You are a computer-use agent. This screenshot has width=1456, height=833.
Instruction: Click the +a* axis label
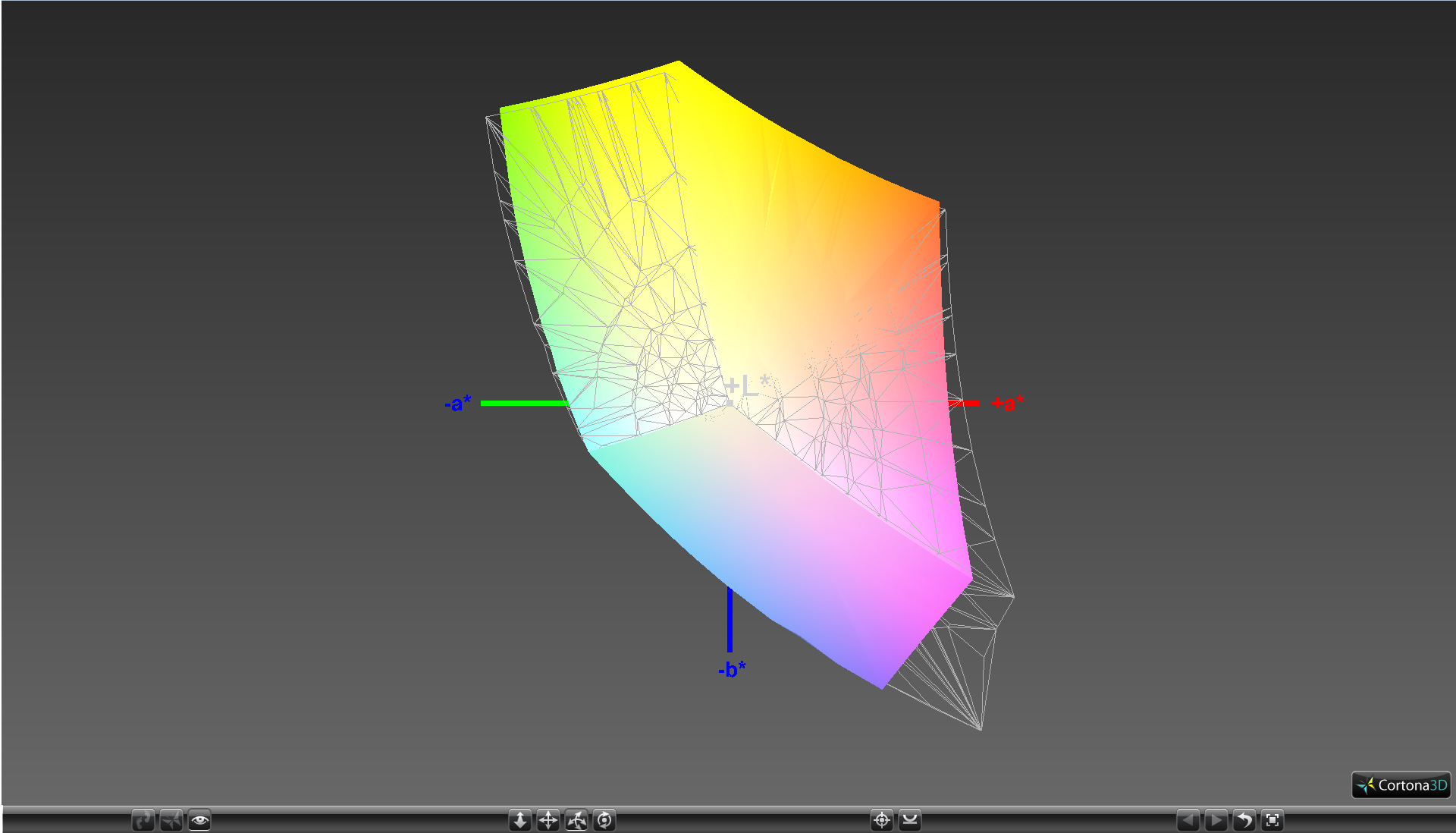(x=1007, y=403)
